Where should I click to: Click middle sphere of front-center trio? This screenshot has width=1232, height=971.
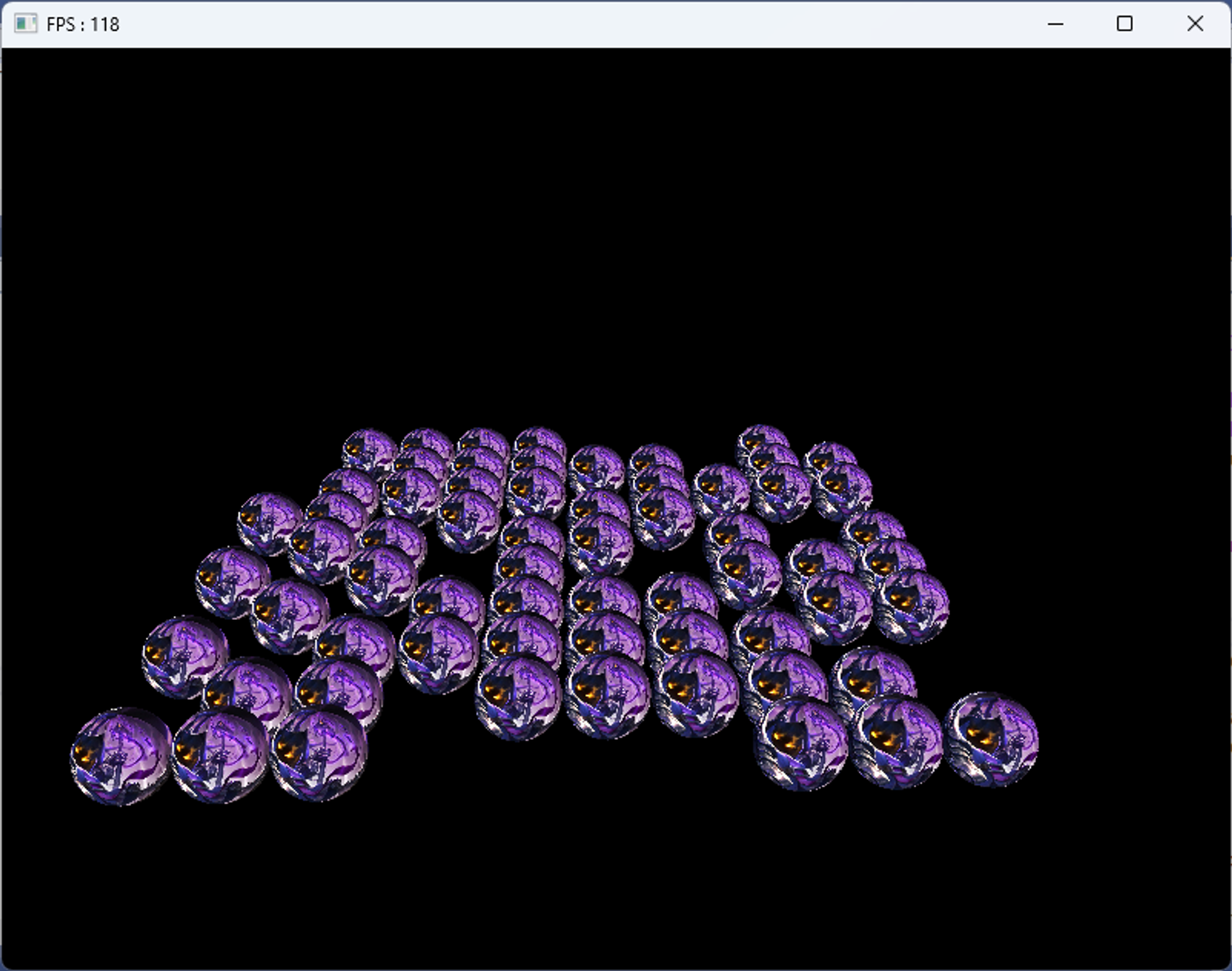tap(608, 697)
